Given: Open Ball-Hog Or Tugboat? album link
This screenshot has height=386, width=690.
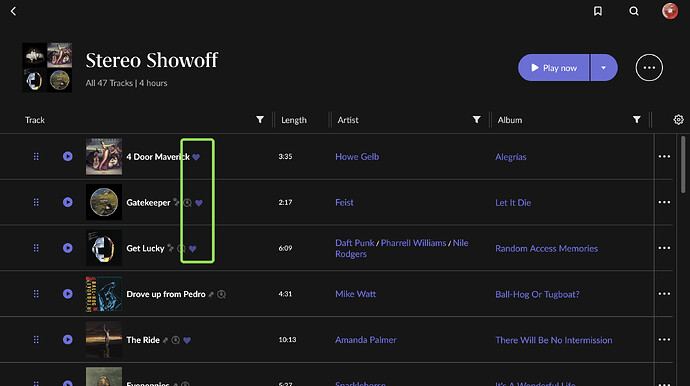Looking at the screenshot, I should click(537, 294).
